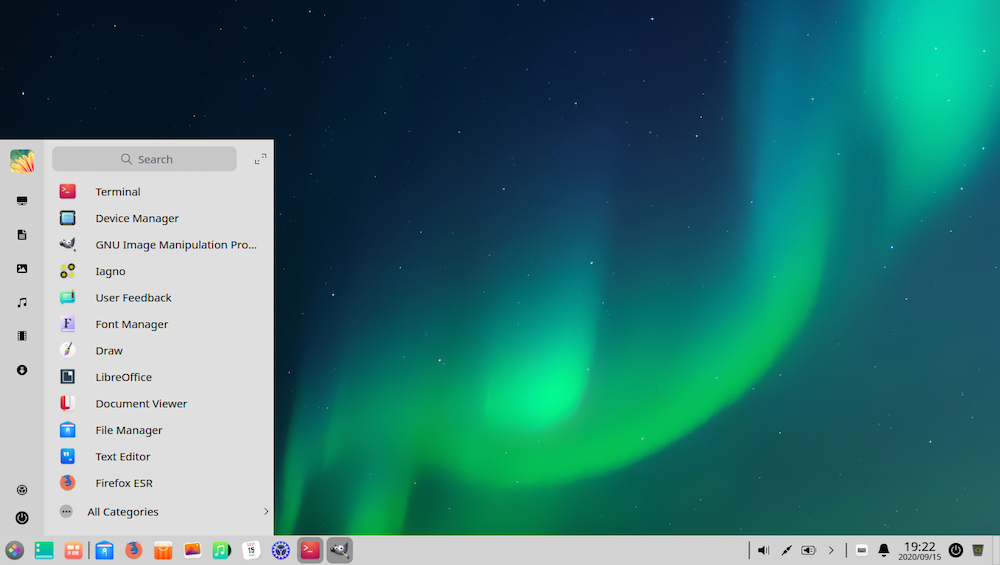Open Downloads folder from launcher sidebar
This screenshot has height=565, width=1000.
[x=22, y=370]
